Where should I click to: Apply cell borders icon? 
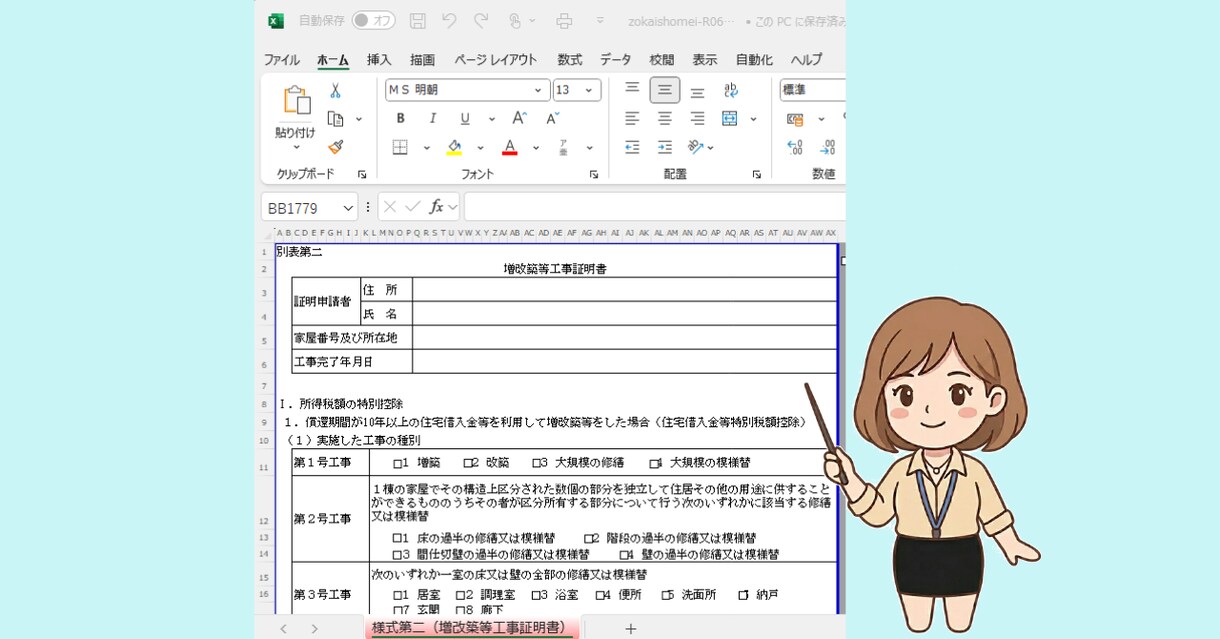pyautogui.click(x=400, y=147)
